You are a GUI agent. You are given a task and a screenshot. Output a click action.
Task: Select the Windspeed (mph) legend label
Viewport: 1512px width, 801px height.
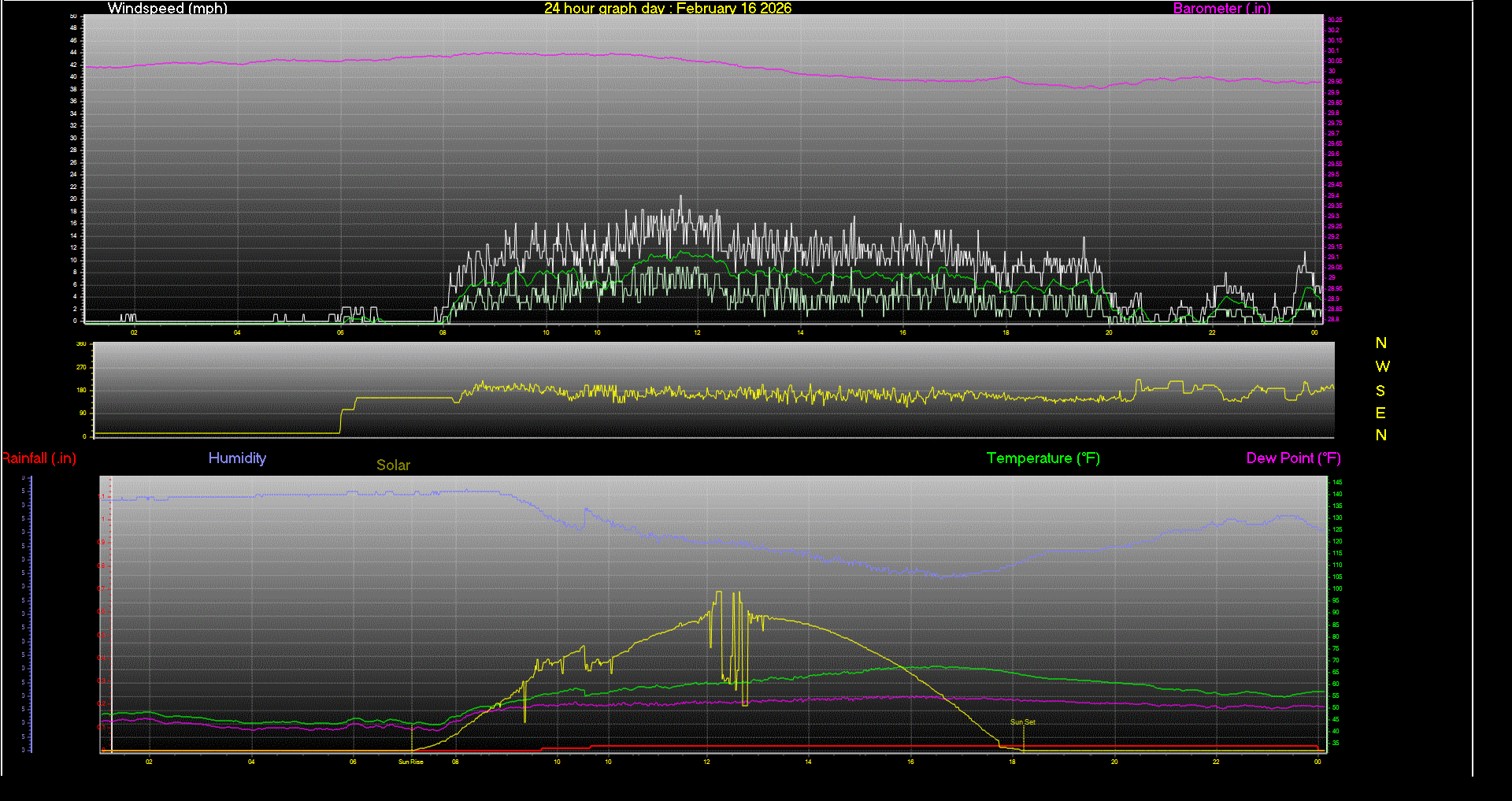pyautogui.click(x=167, y=9)
